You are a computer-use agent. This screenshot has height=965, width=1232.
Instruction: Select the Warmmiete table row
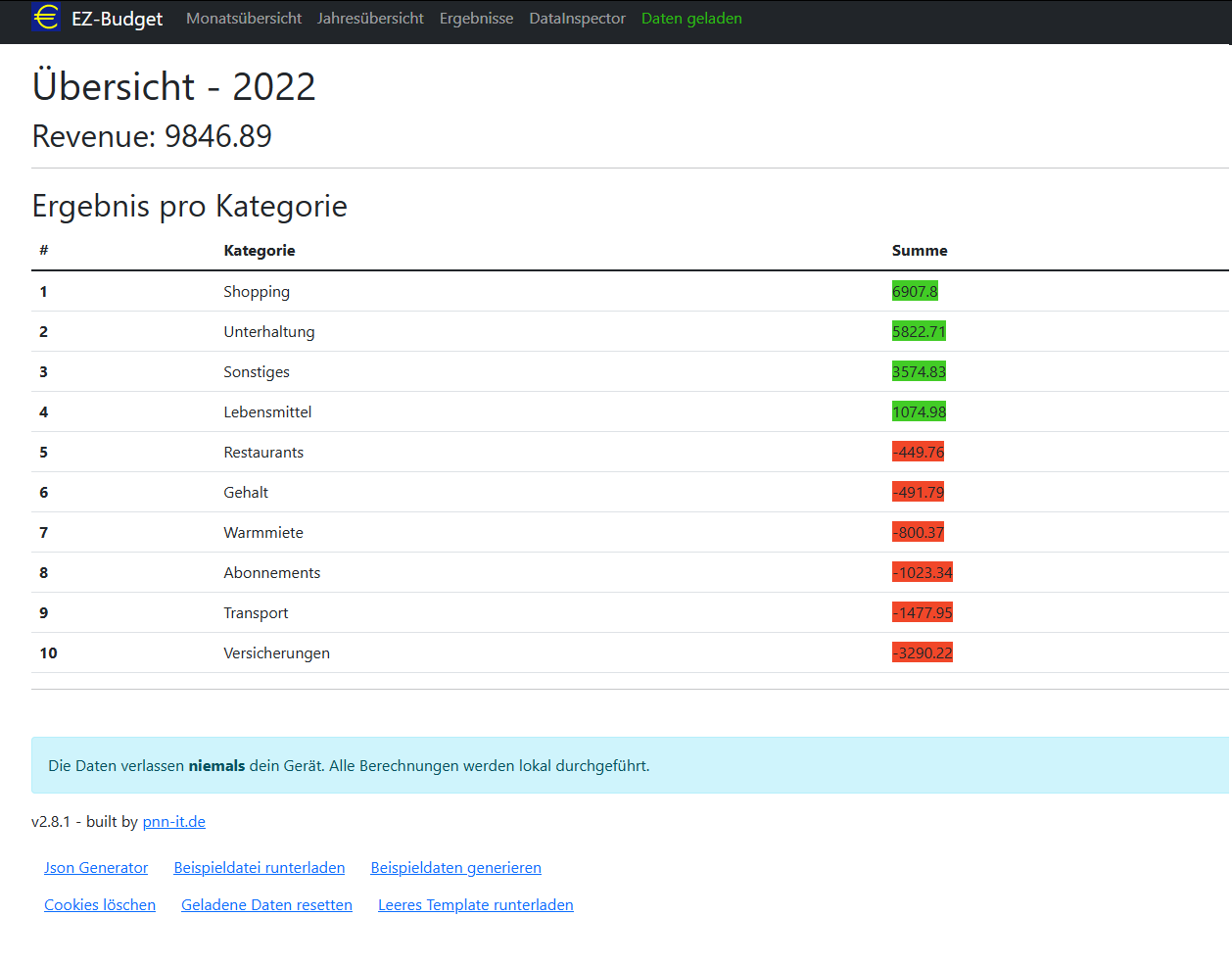pyautogui.click(x=263, y=533)
